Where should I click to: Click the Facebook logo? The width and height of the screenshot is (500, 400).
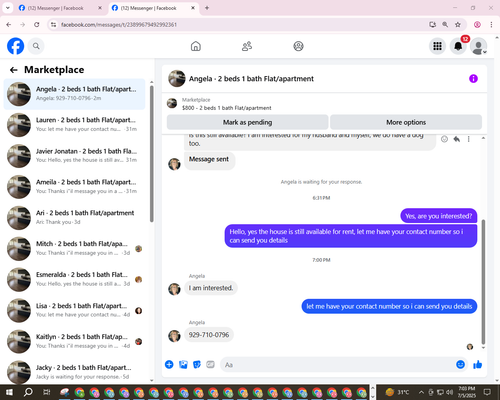15,46
